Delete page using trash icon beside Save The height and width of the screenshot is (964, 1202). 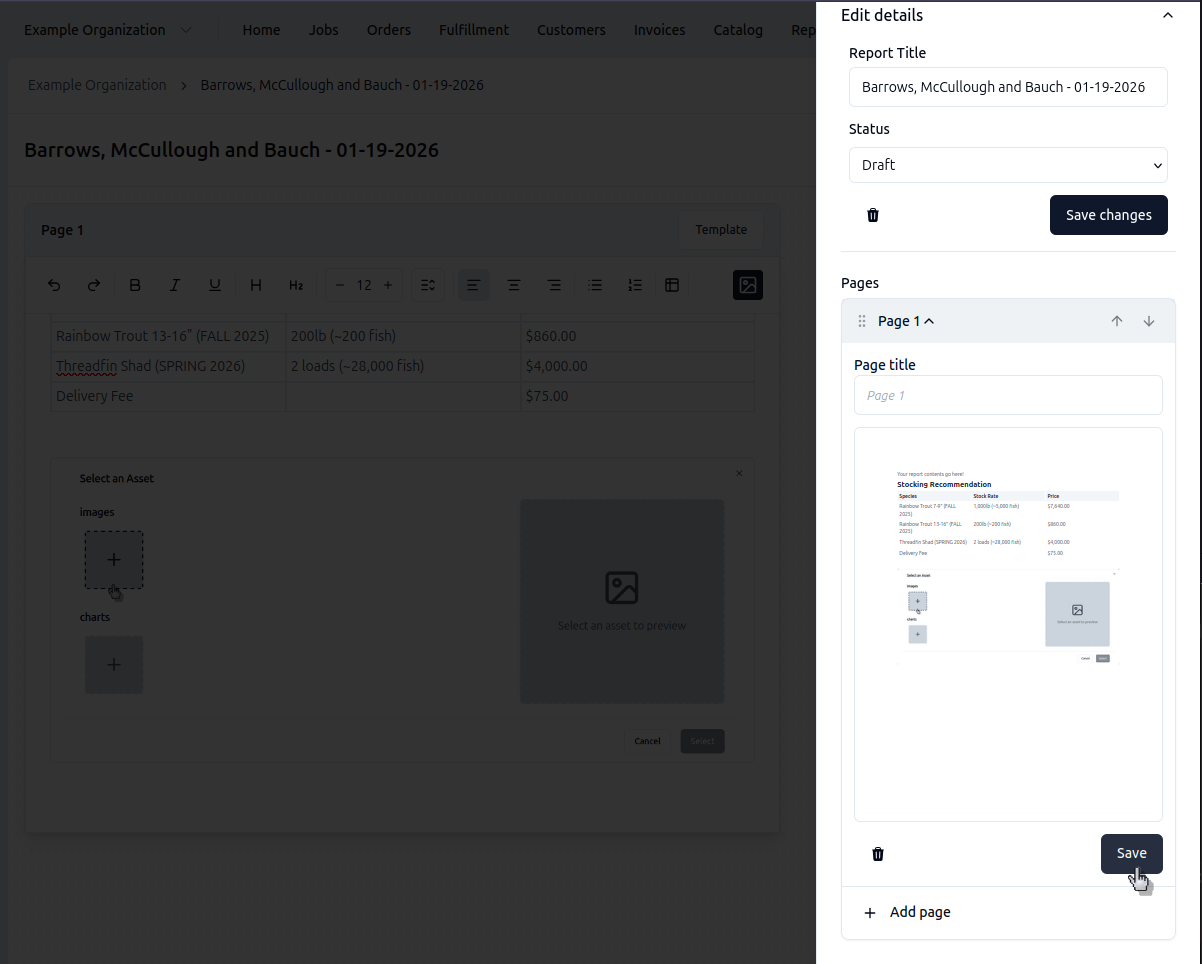click(x=878, y=854)
